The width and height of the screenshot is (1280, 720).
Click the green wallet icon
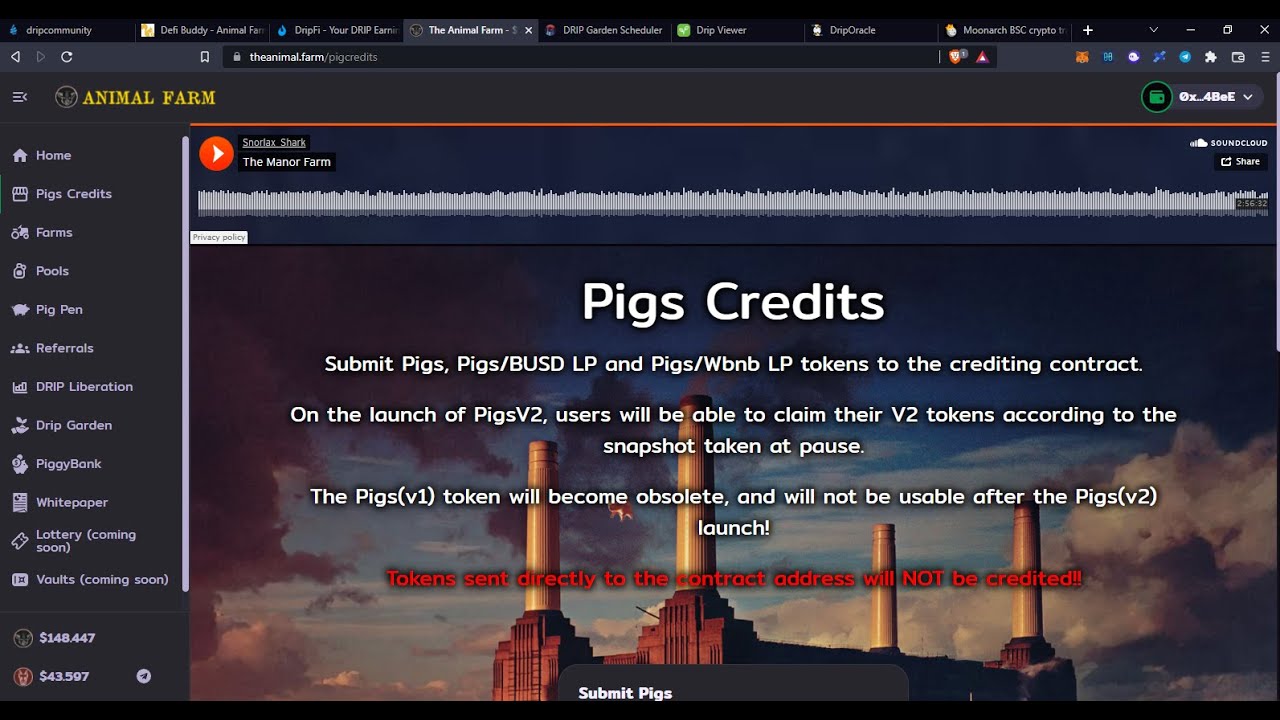[x=1157, y=97]
